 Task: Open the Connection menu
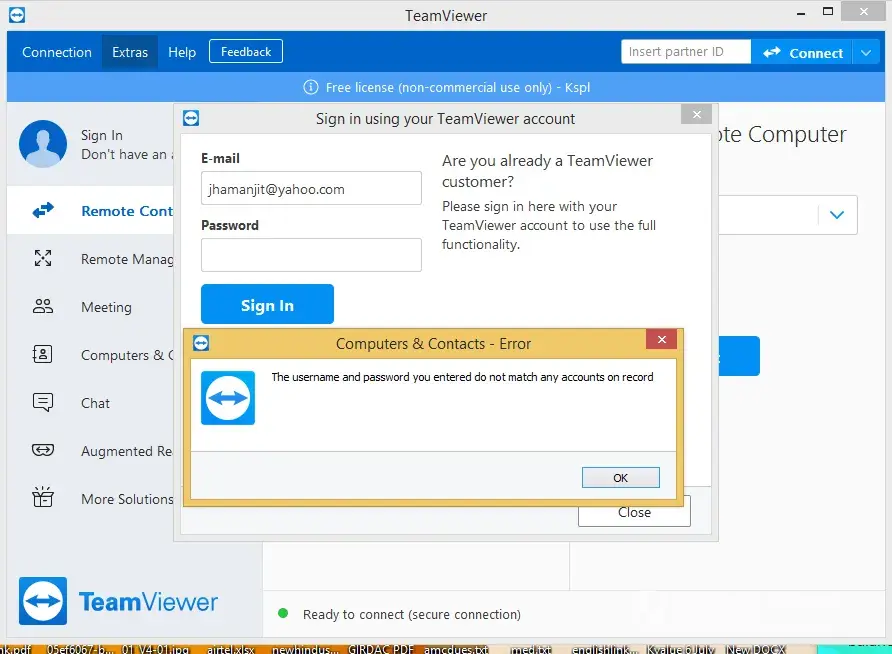coord(57,52)
